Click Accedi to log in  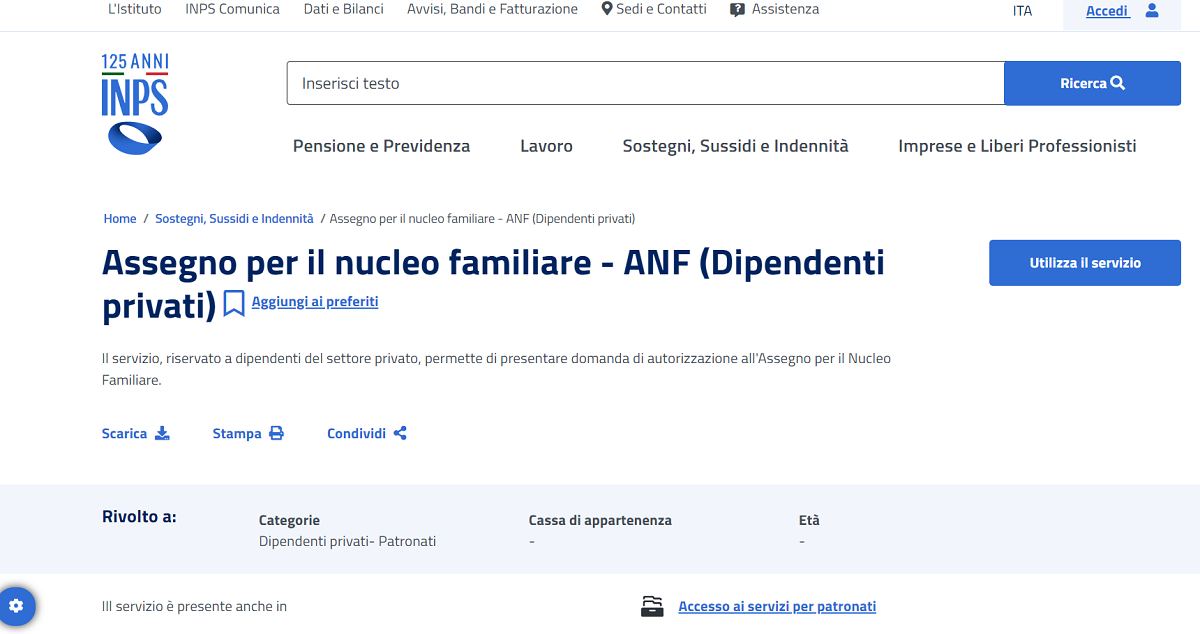point(1107,11)
